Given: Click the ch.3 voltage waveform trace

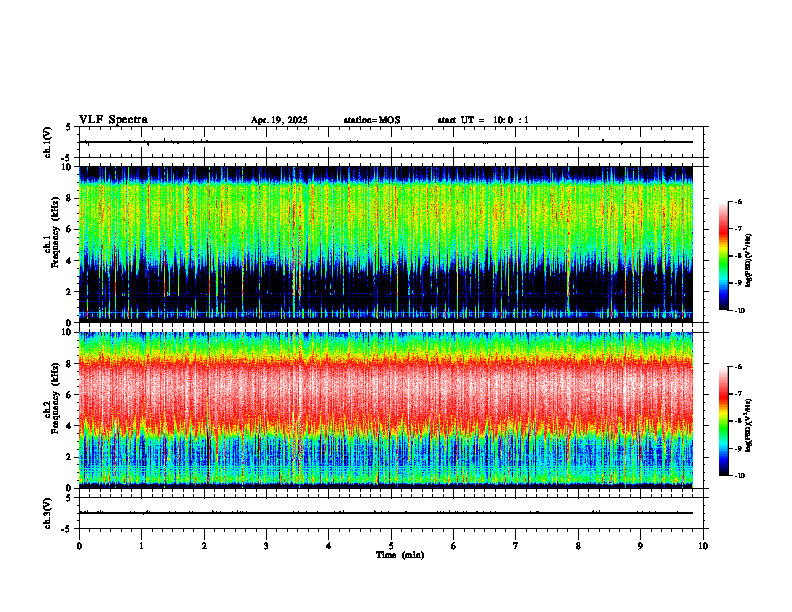Looking at the screenshot, I should (386, 513).
